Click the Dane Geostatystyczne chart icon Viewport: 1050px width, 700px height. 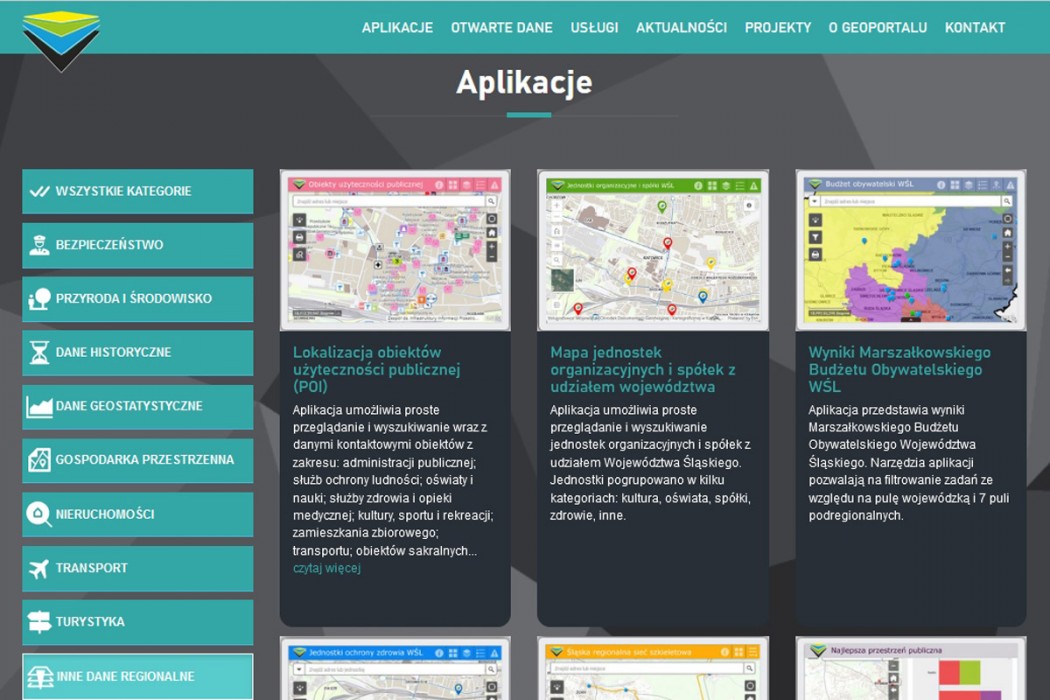pos(39,407)
